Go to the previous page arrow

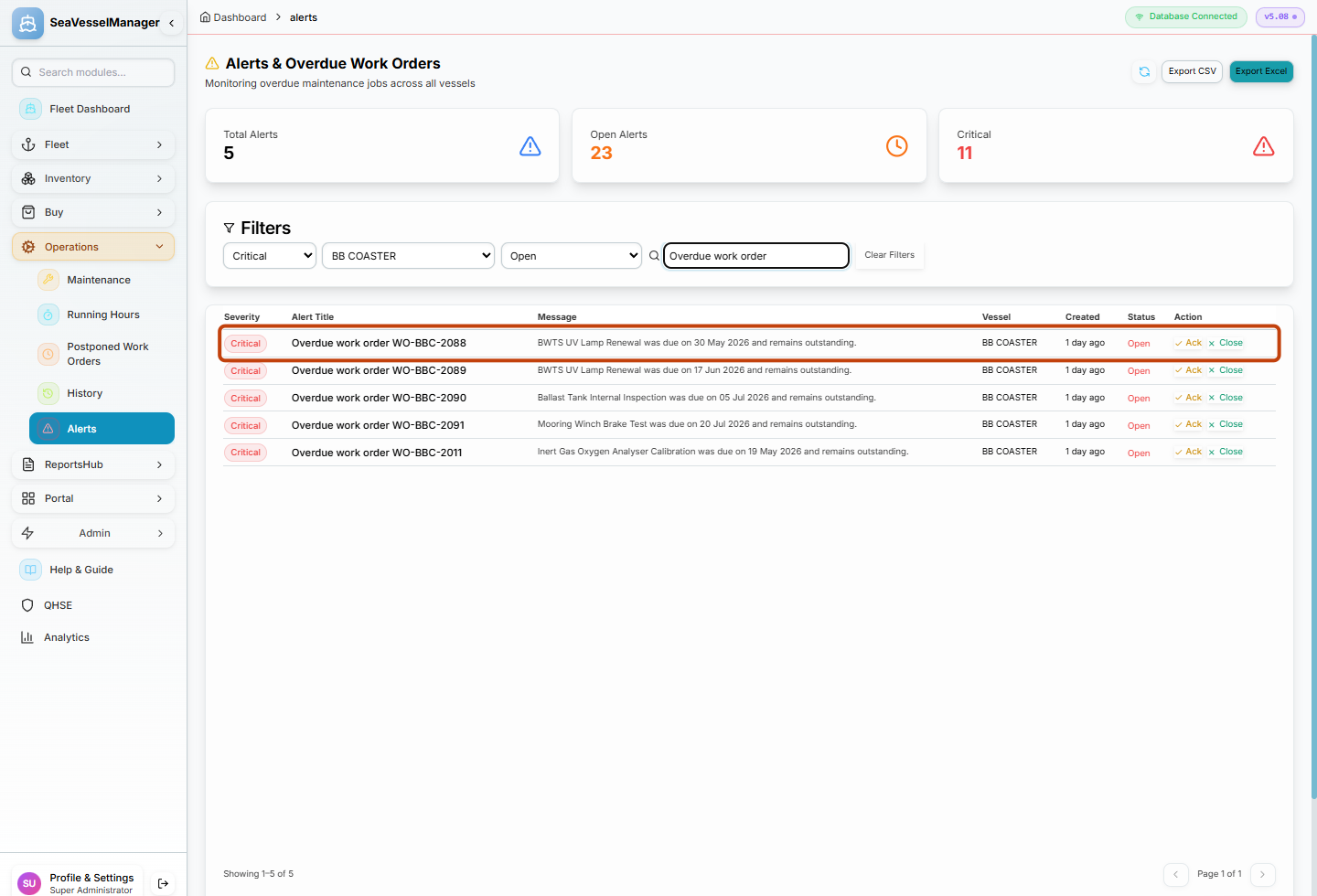(x=1176, y=874)
